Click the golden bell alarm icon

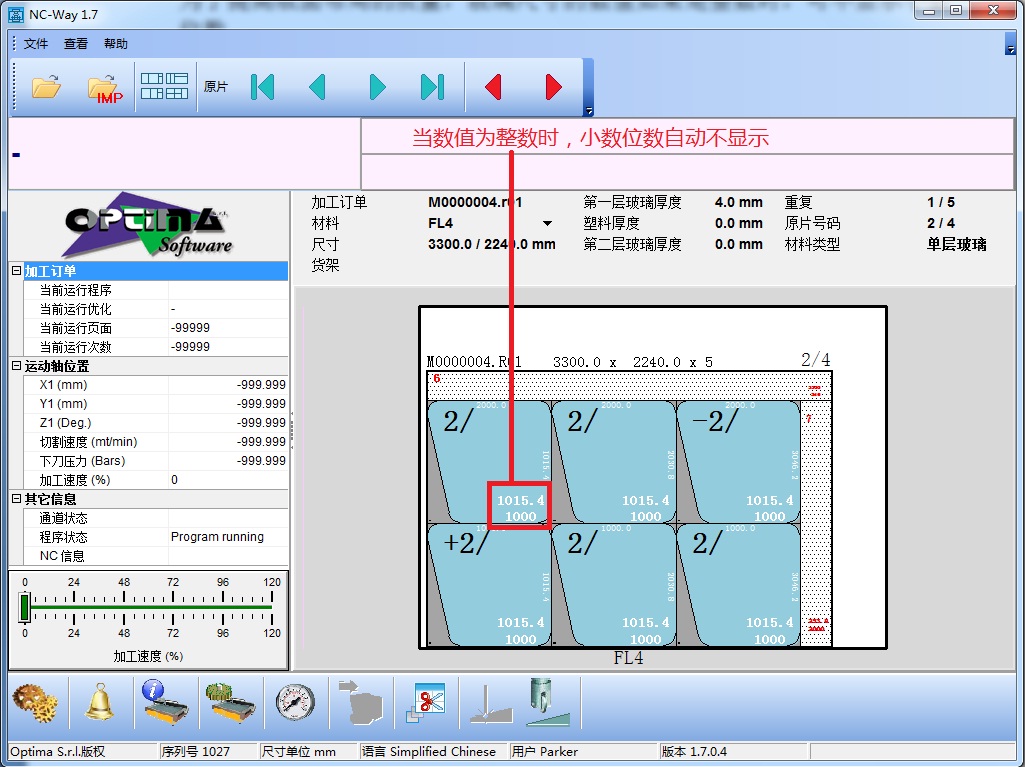[x=98, y=701]
